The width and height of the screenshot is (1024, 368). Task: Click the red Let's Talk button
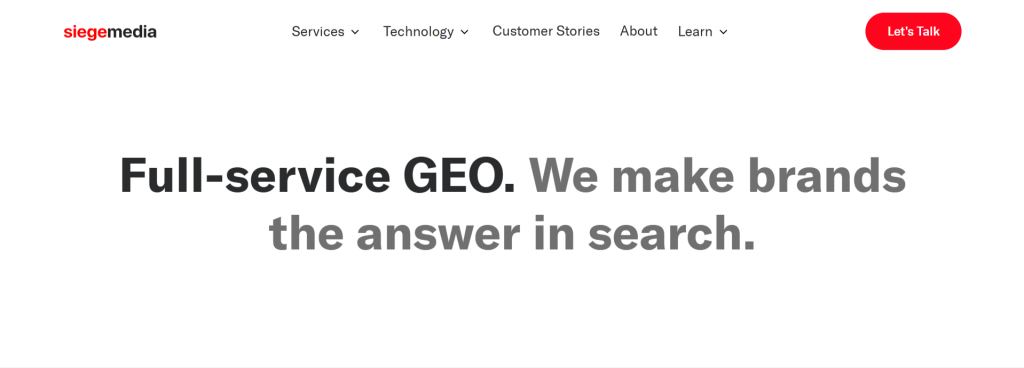click(x=913, y=31)
